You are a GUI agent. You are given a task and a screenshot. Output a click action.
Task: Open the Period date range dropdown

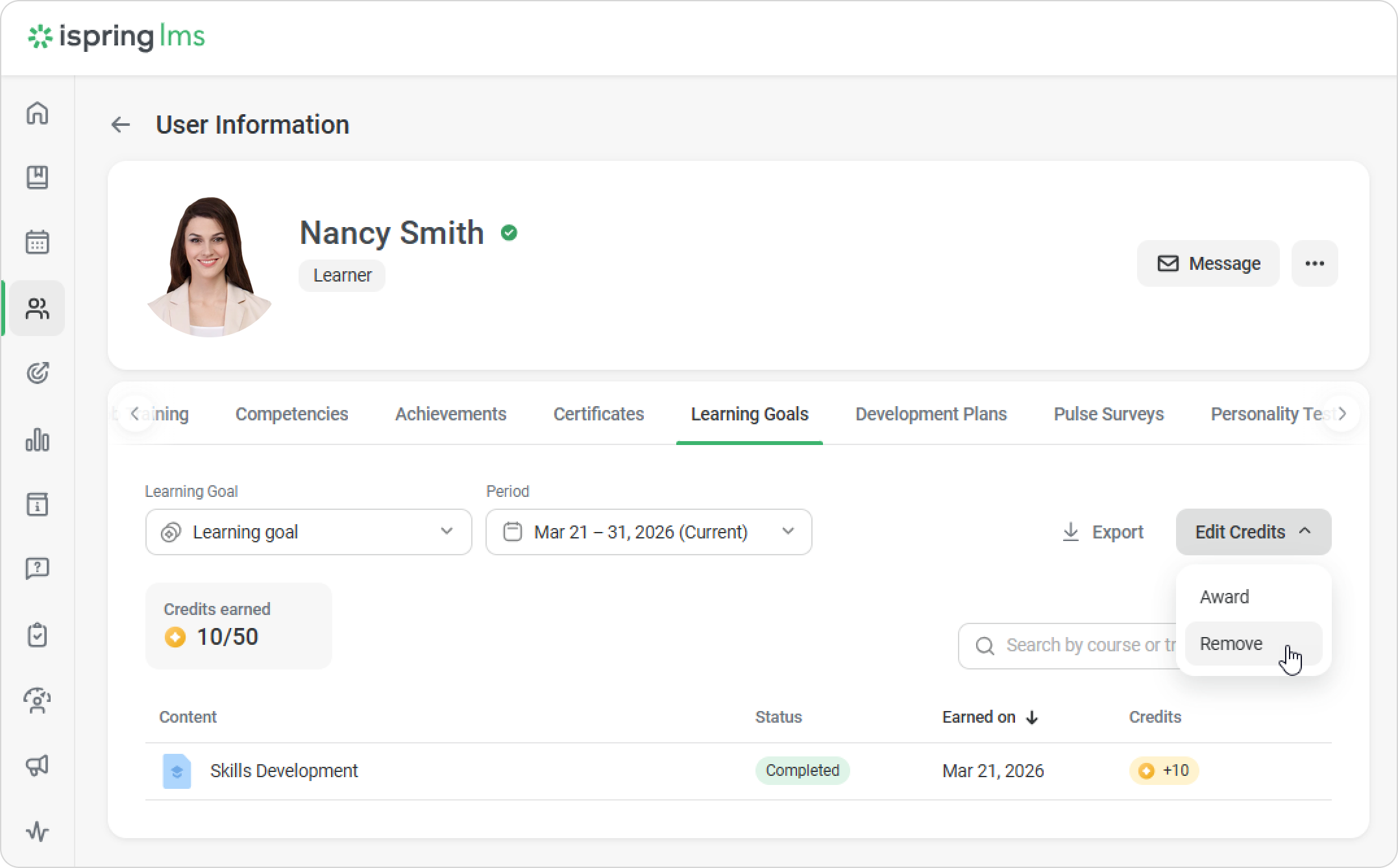[648, 532]
